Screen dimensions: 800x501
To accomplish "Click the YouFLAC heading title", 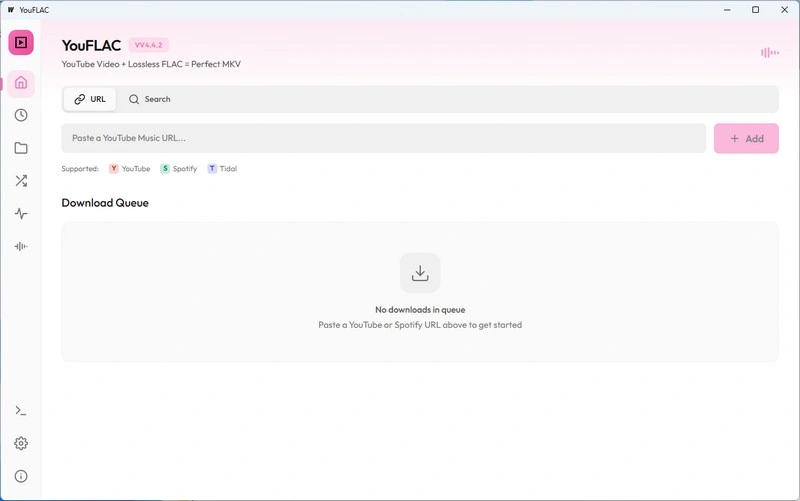I will pyautogui.click(x=91, y=45).
